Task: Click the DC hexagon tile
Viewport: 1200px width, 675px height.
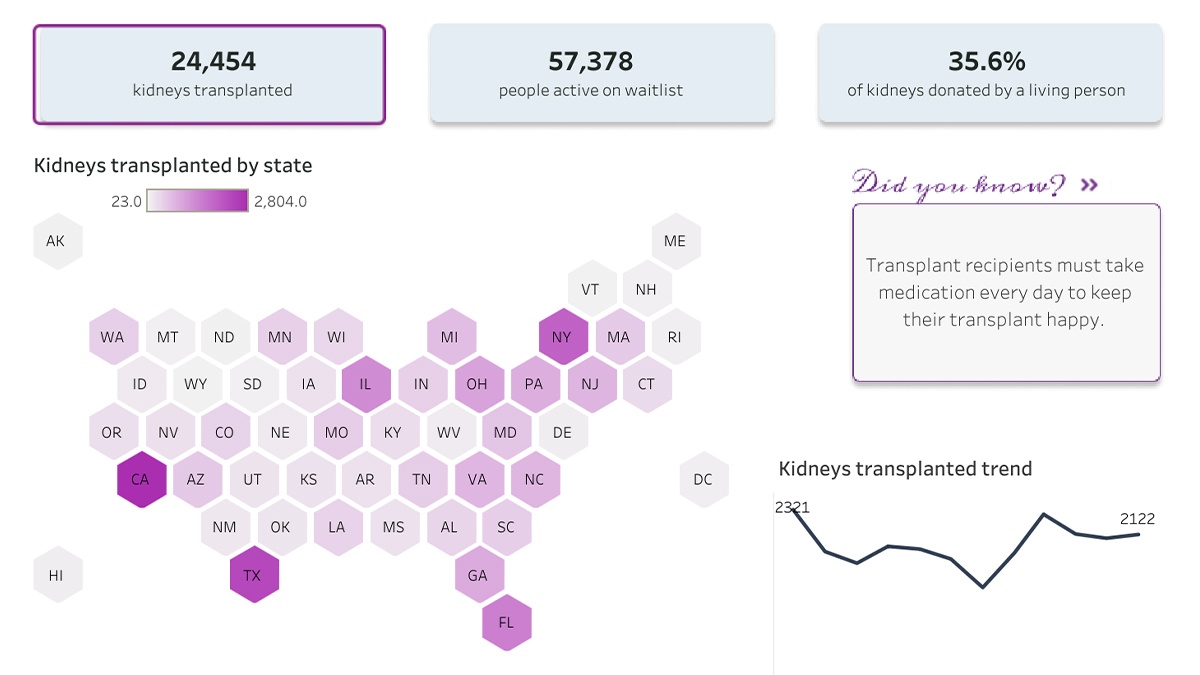Action: pyautogui.click(x=703, y=479)
